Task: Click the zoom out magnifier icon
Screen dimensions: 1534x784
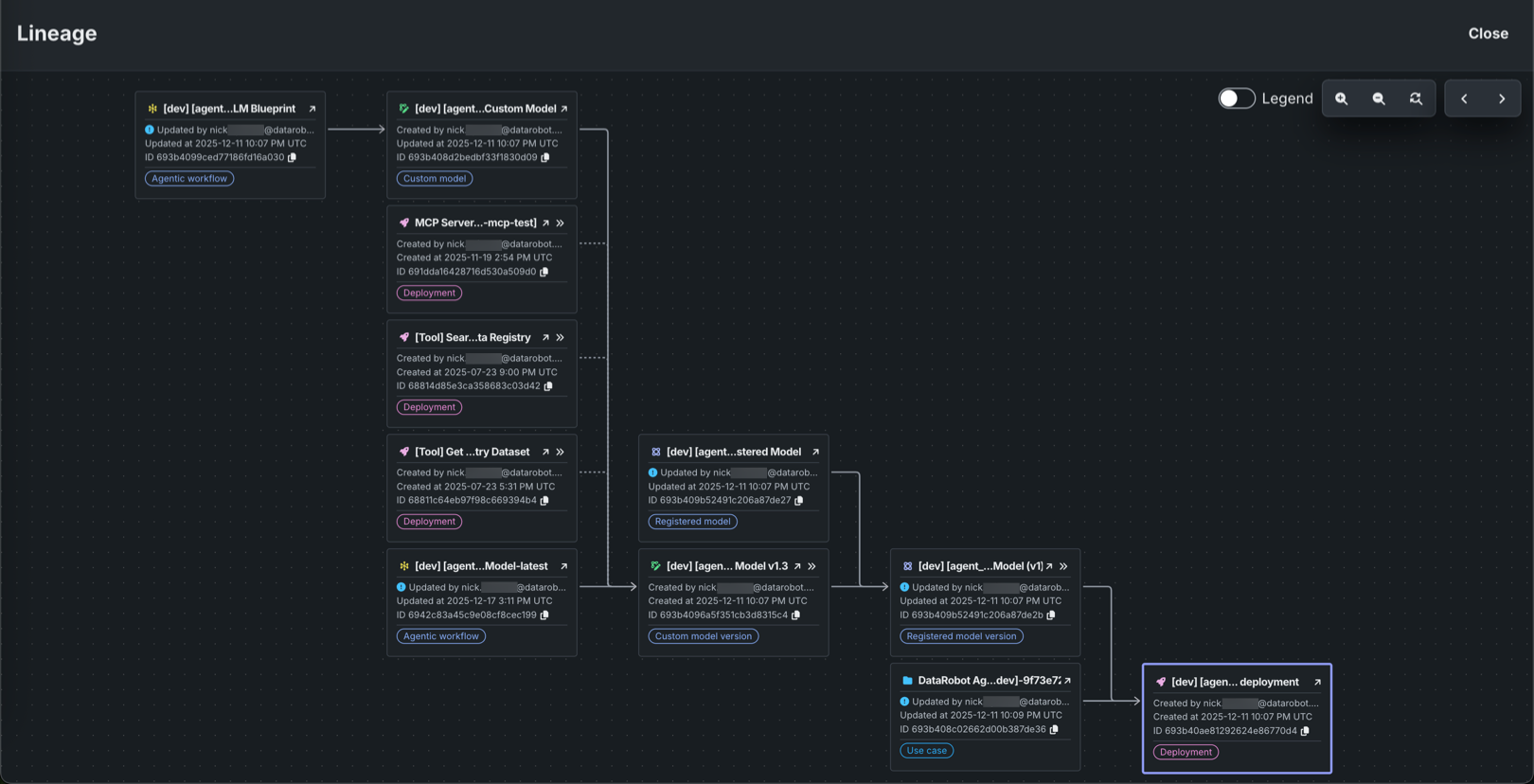Action: coord(1379,98)
